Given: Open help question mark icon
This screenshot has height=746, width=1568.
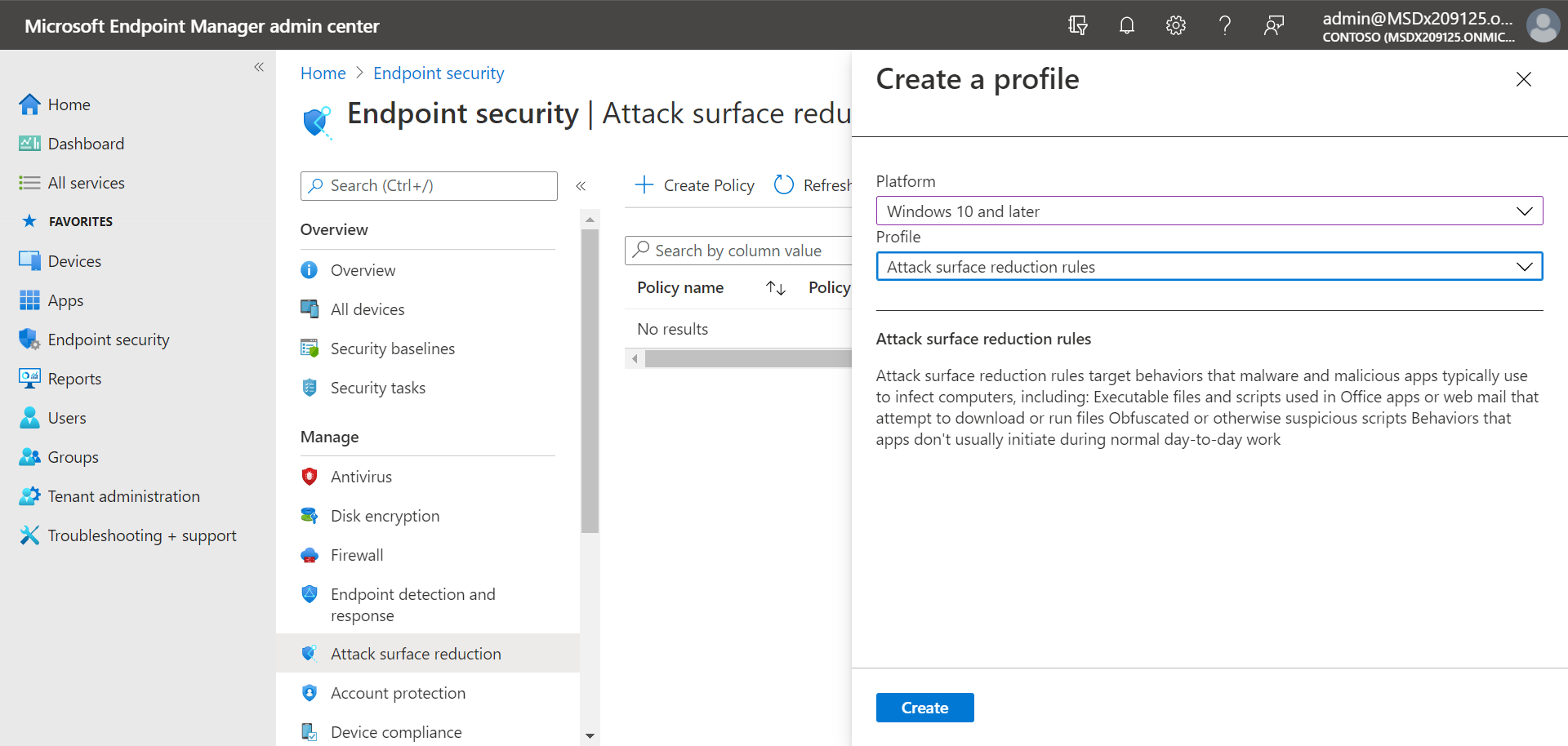Looking at the screenshot, I should coord(1225,25).
